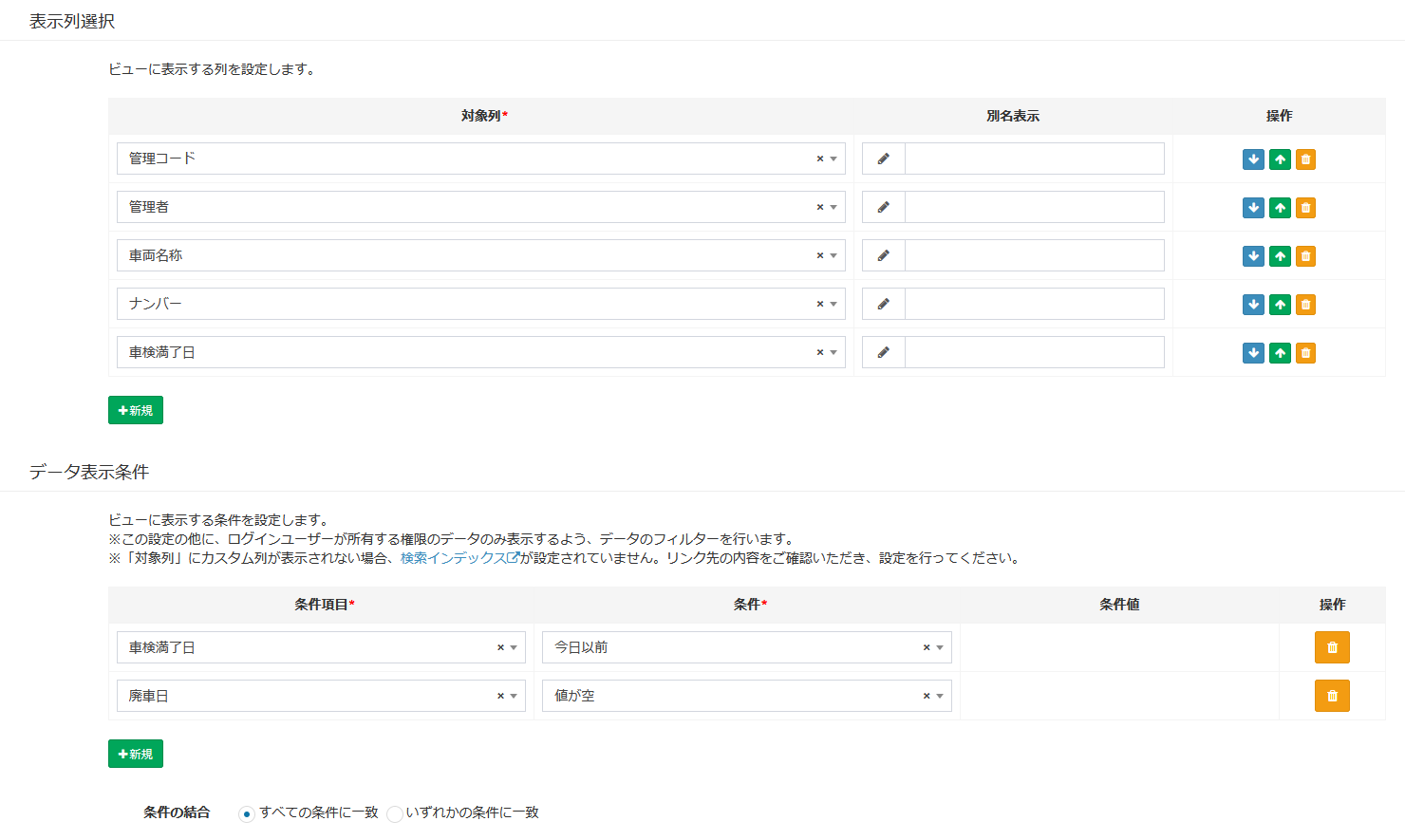Delete the 車検満了日 今日以前 condition

pos(1332,647)
